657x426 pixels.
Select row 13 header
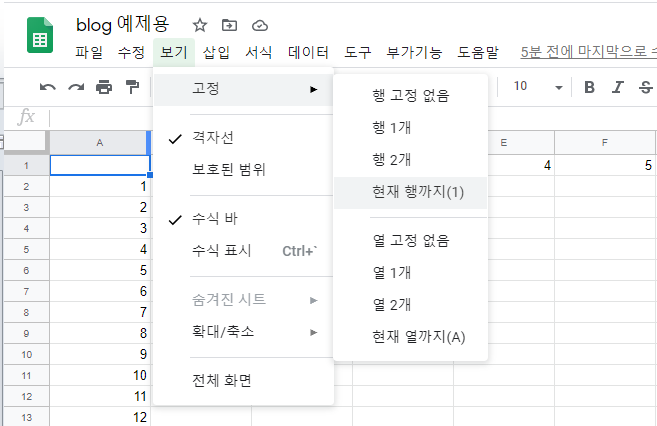pos(26,417)
